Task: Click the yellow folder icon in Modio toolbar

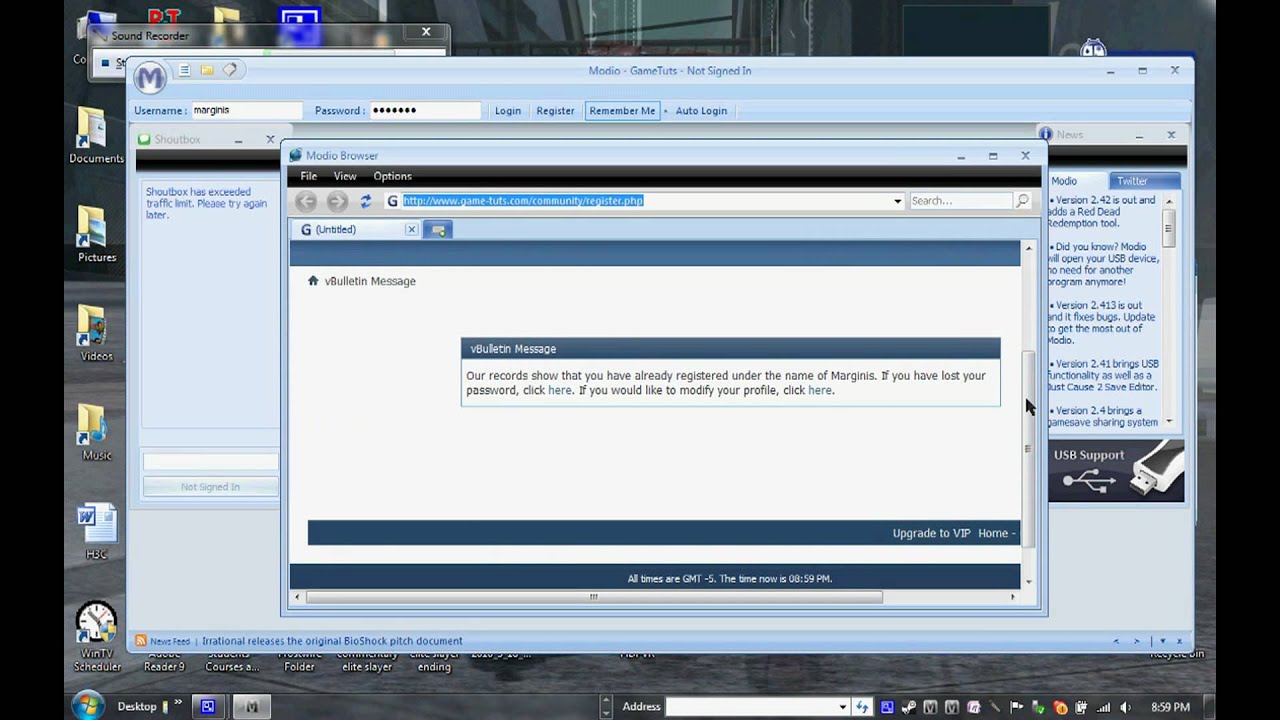Action: [x=207, y=70]
